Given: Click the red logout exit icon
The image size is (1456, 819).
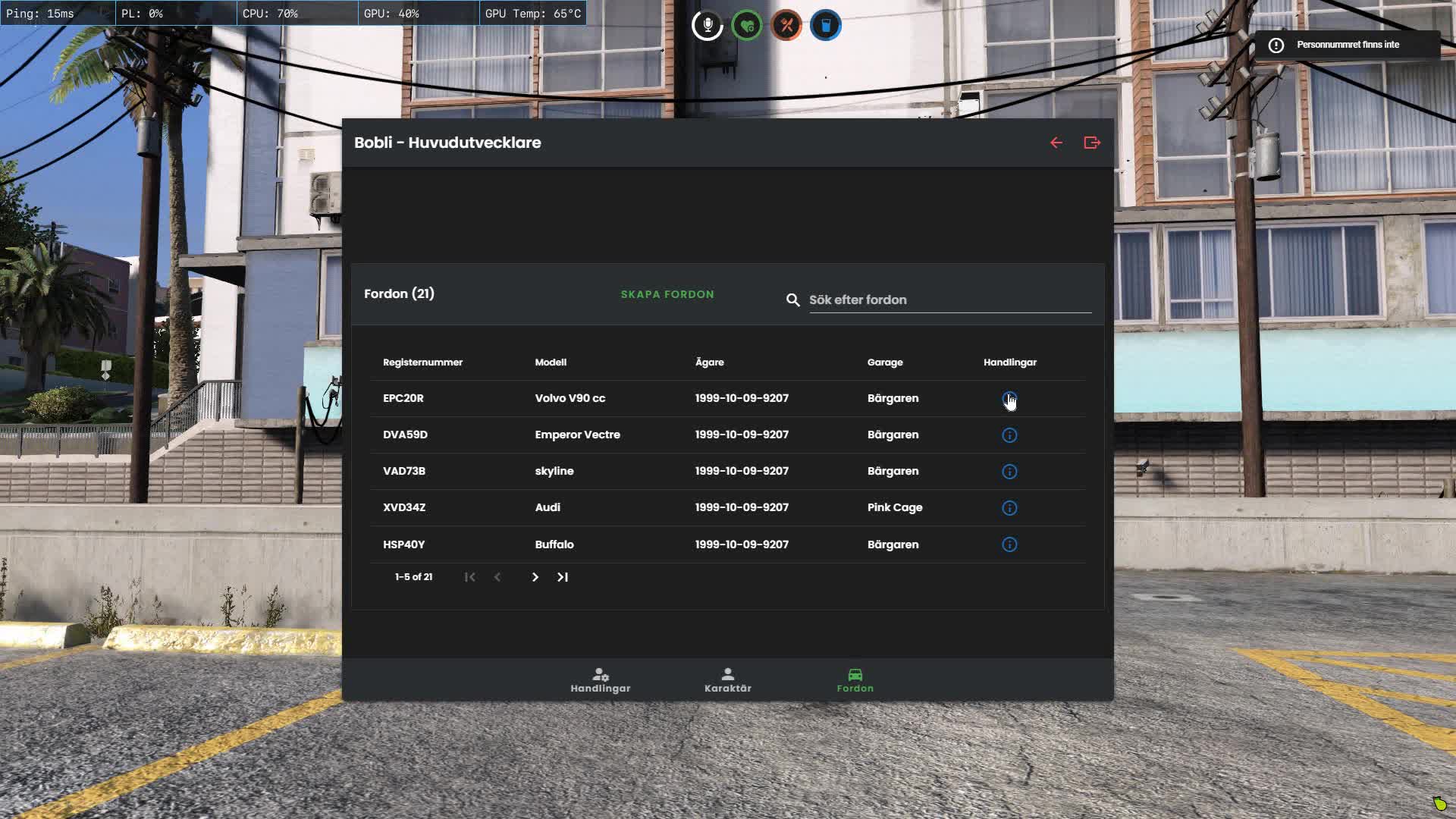Looking at the screenshot, I should pos(1092,143).
